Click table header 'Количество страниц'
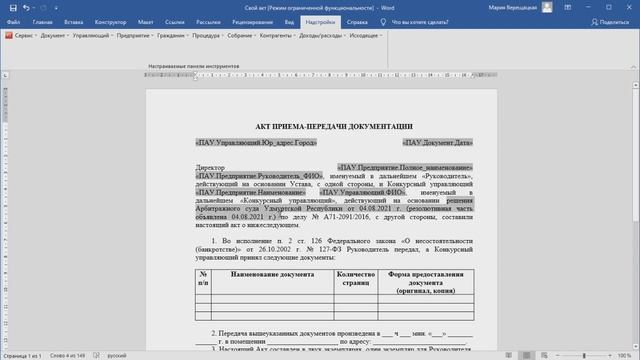The image size is (640, 360). [356, 278]
